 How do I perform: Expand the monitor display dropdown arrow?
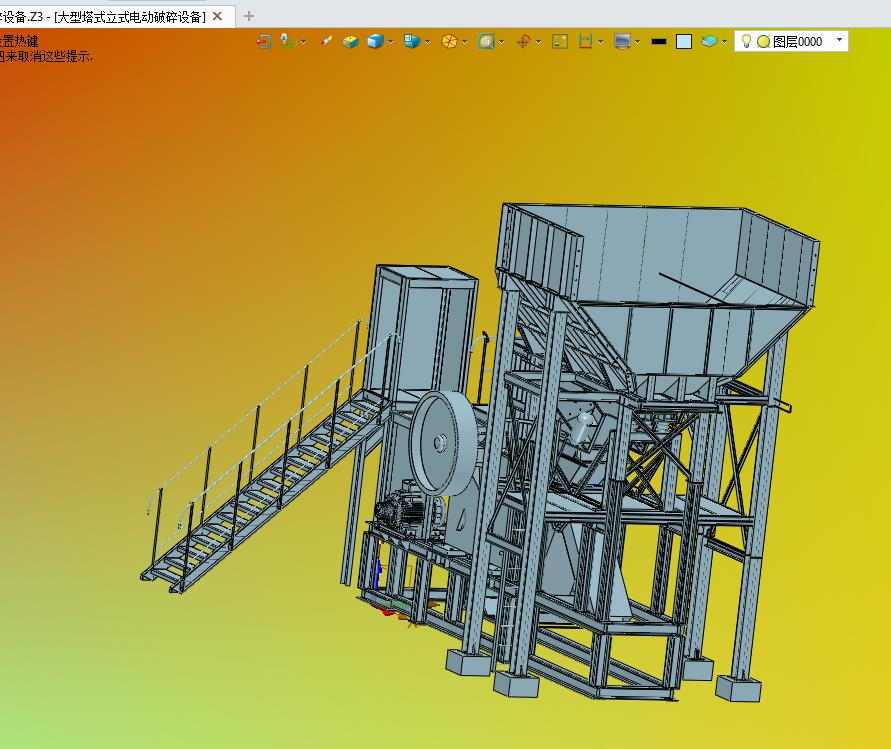click(638, 42)
